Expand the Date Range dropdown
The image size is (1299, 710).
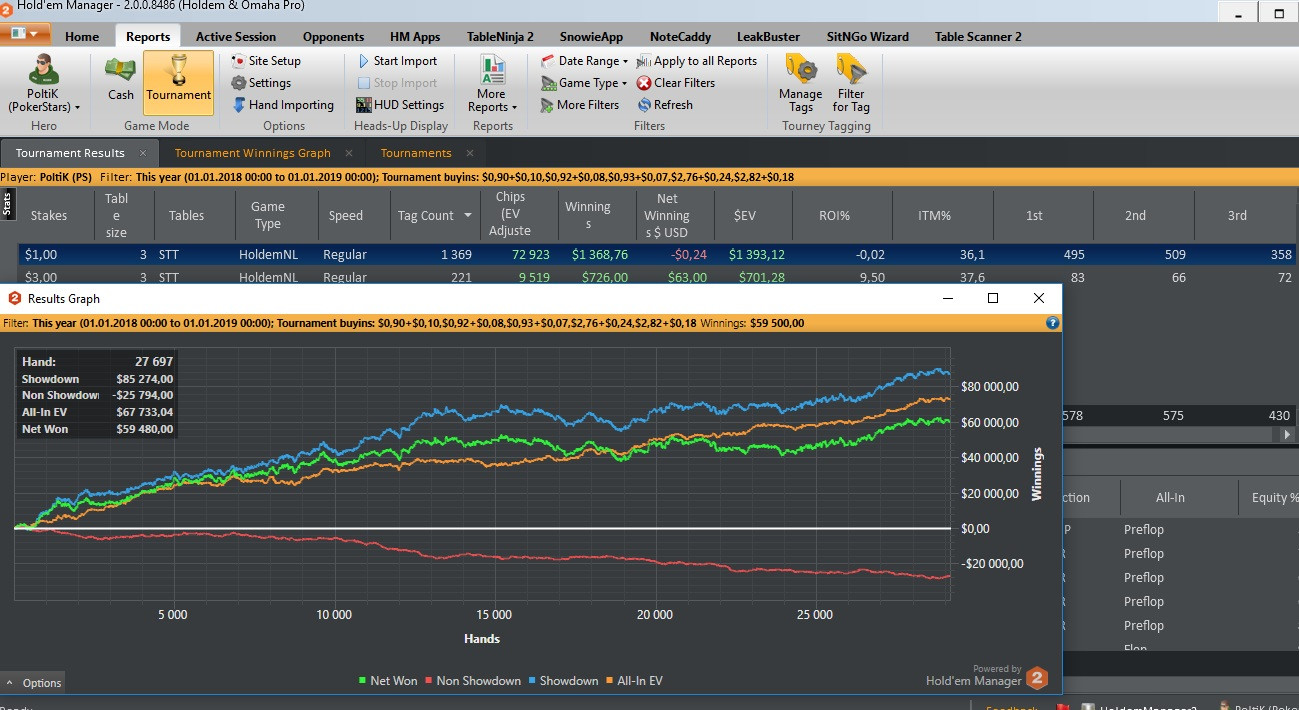pos(585,61)
